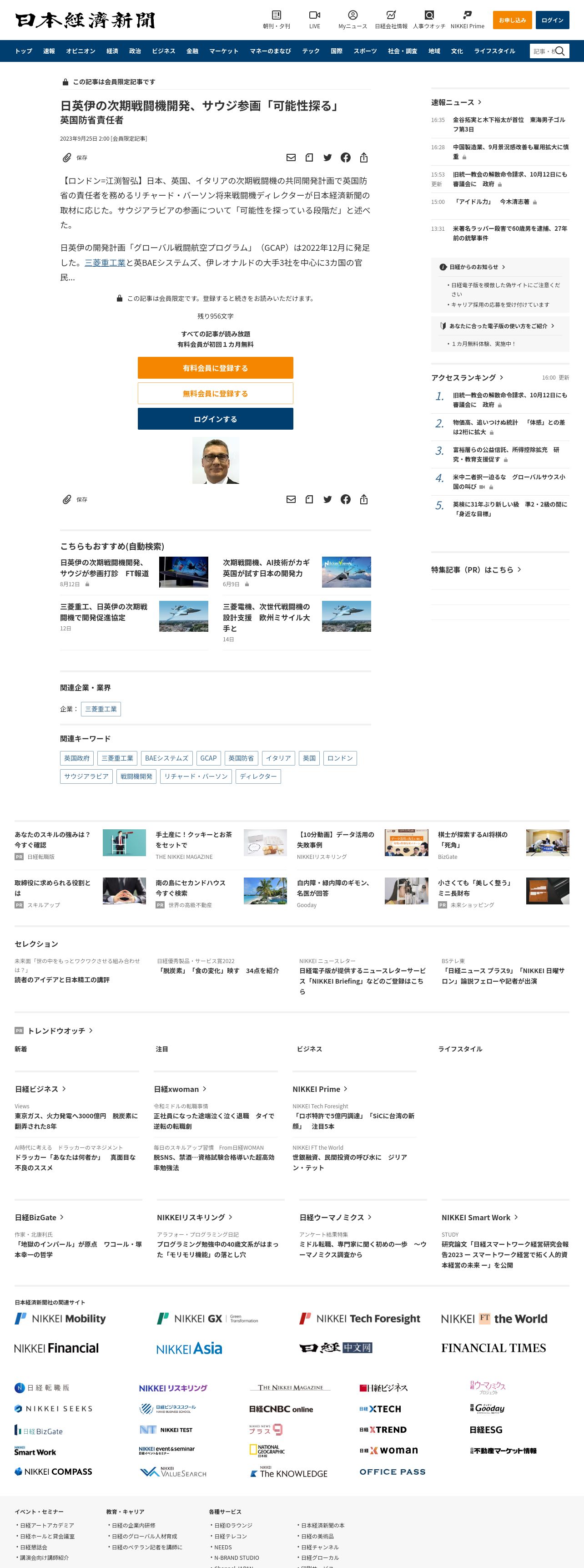Click the bottom email share icon
This screenshot has height=1568, width=584.
291,499
